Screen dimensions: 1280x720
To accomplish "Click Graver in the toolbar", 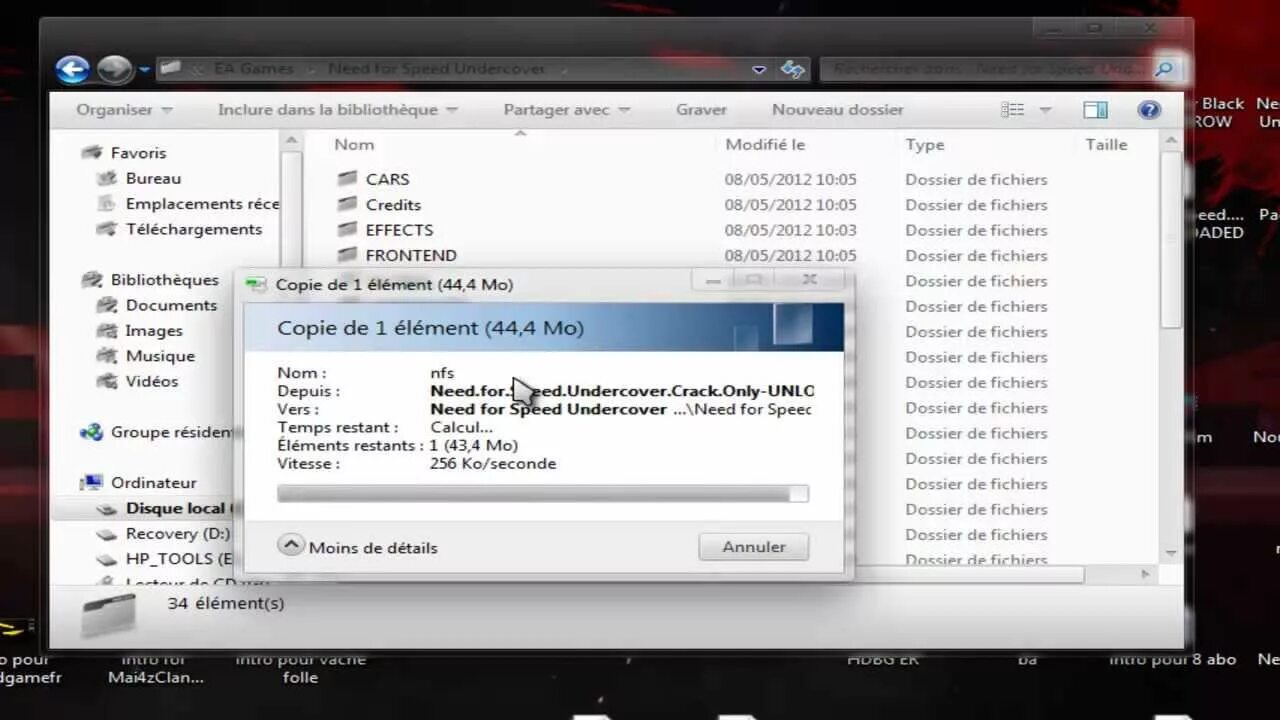I will coord(701,110).
